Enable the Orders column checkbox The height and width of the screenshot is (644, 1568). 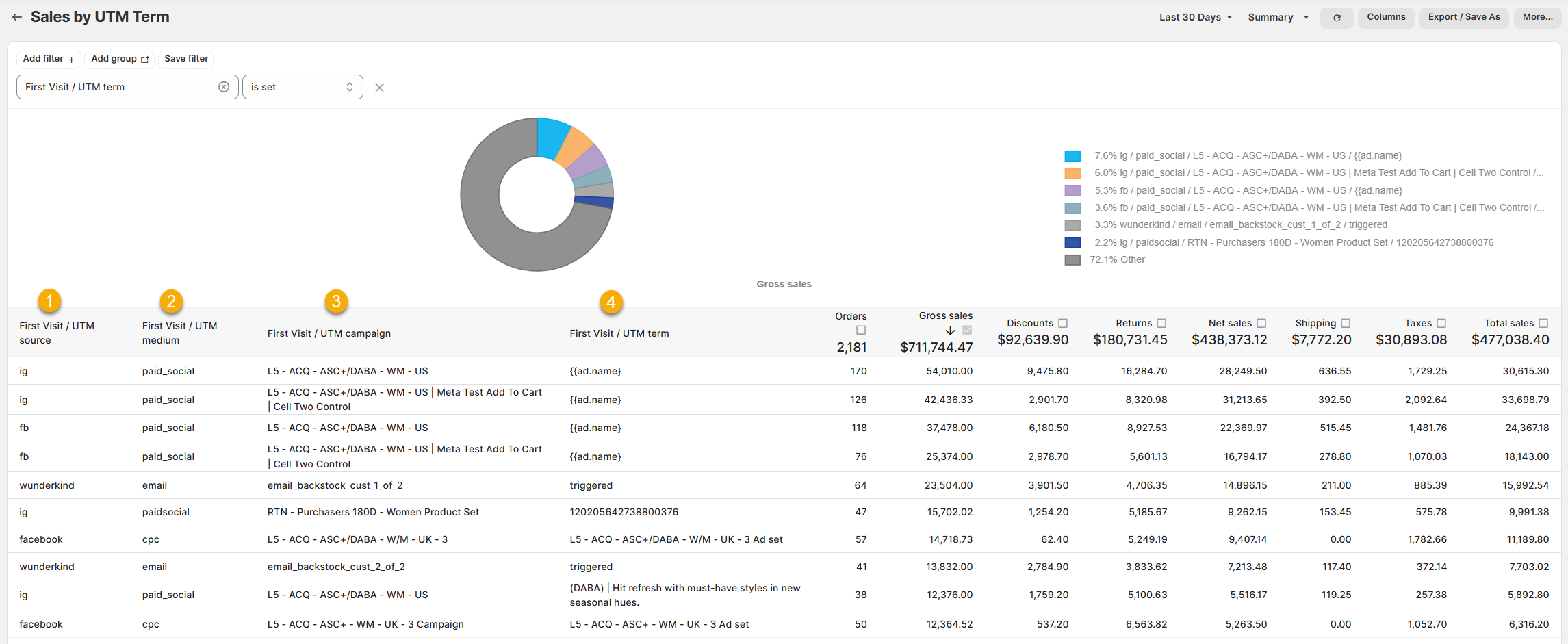tap(861, 331)
